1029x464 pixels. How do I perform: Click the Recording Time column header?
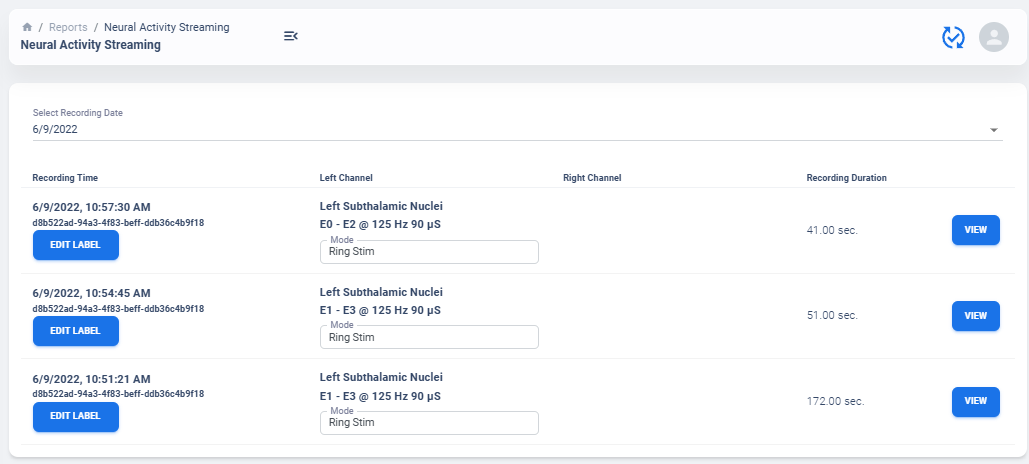(65, 178)
